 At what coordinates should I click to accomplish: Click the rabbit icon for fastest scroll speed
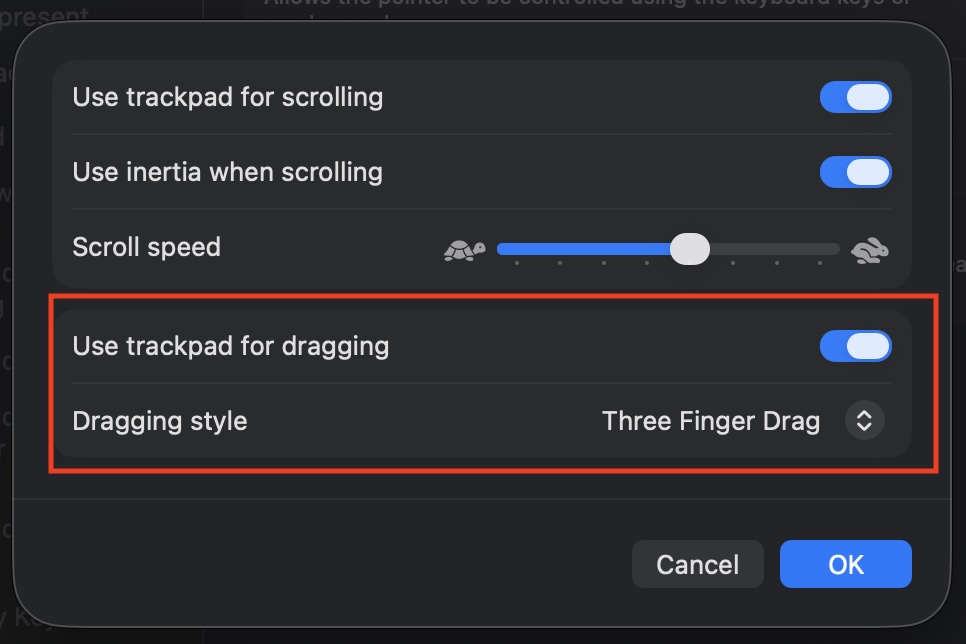pos(871,248)
